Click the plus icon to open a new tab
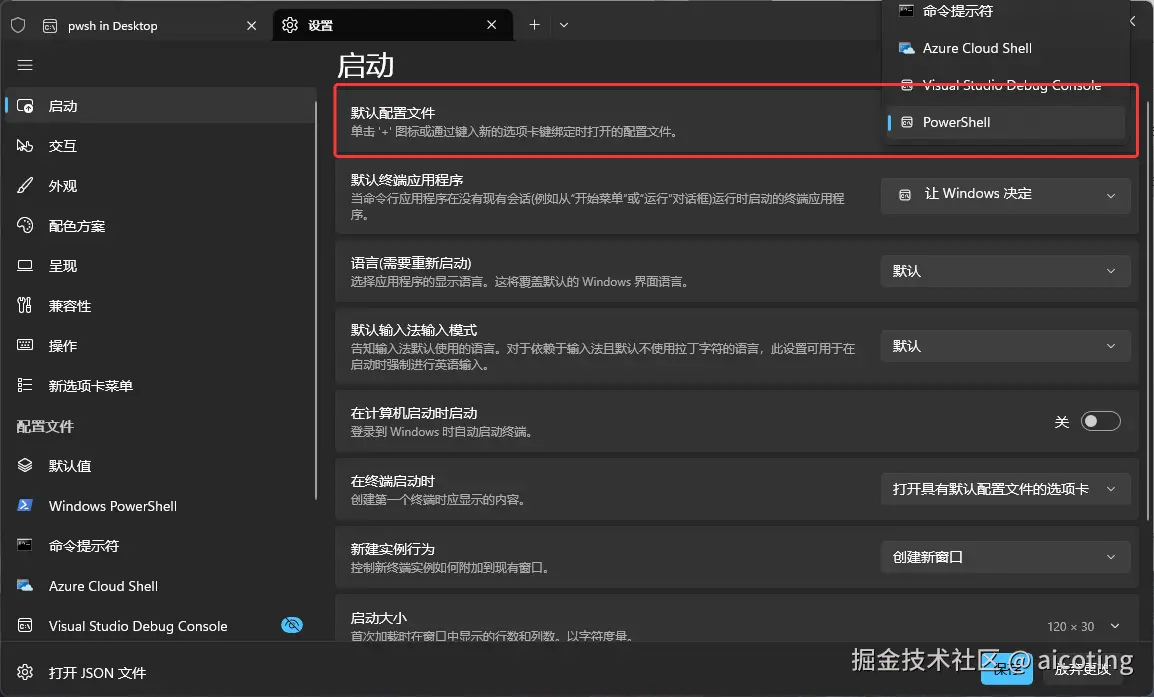This screenshot has height=697, width=1154. coord(534,25)
